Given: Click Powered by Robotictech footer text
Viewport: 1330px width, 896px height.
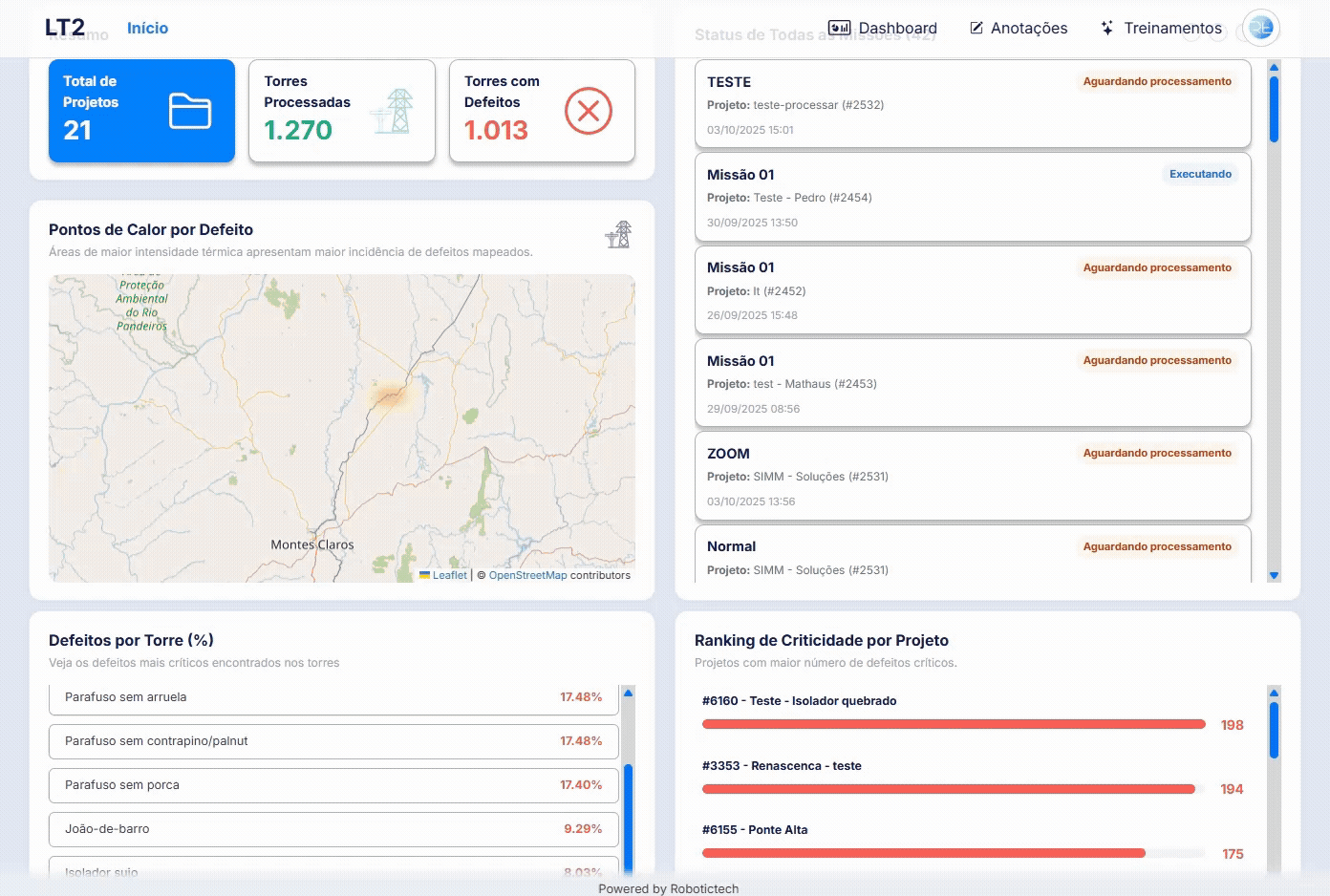Looking at the screenshot, I should tap(669, 888).
